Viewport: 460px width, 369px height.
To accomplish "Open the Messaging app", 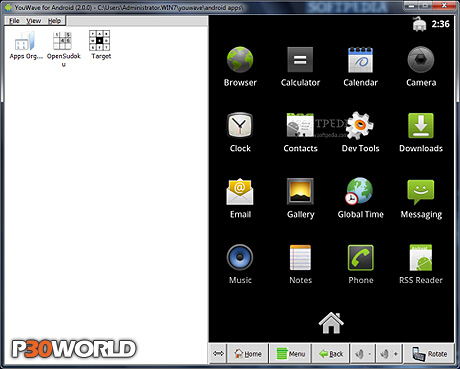I will click(x=421, y=192).
